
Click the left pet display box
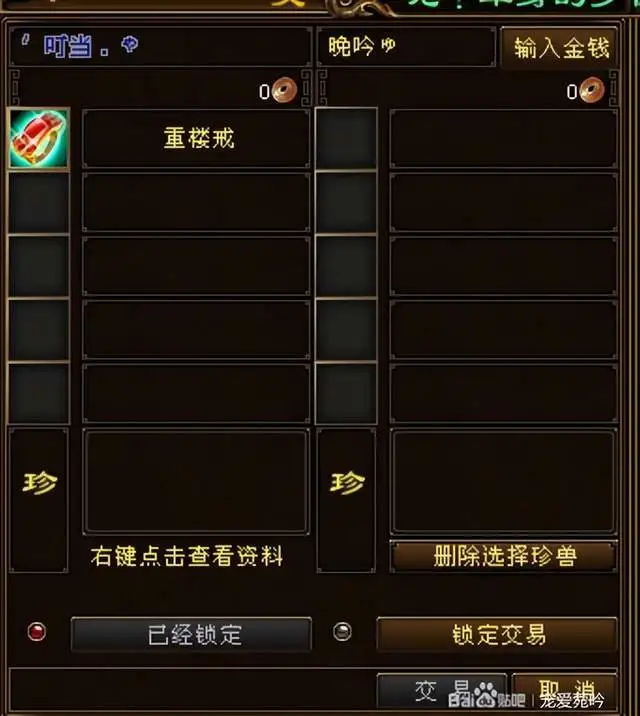[196, 481]
